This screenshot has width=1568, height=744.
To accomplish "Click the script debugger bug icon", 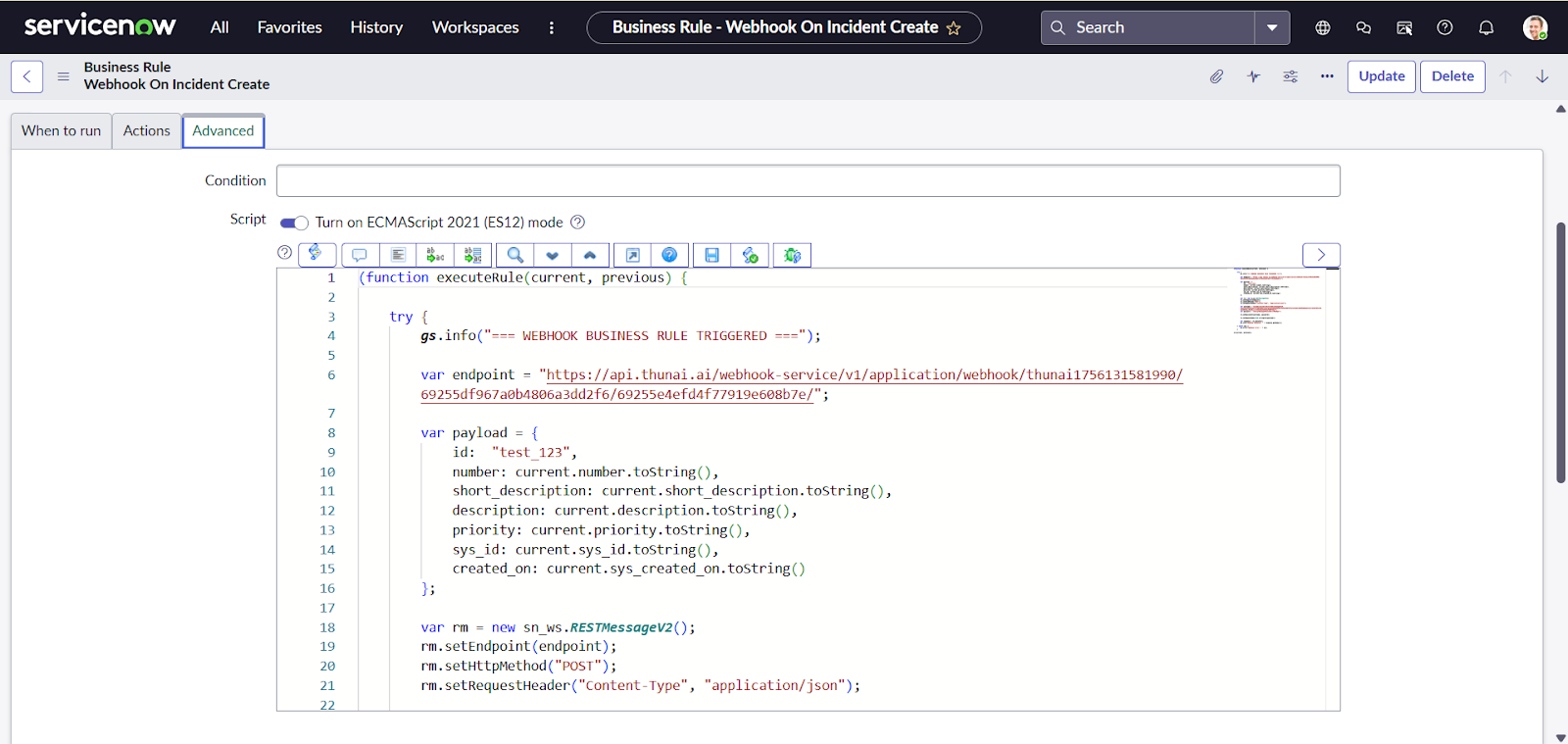I will tap(792, 256).
